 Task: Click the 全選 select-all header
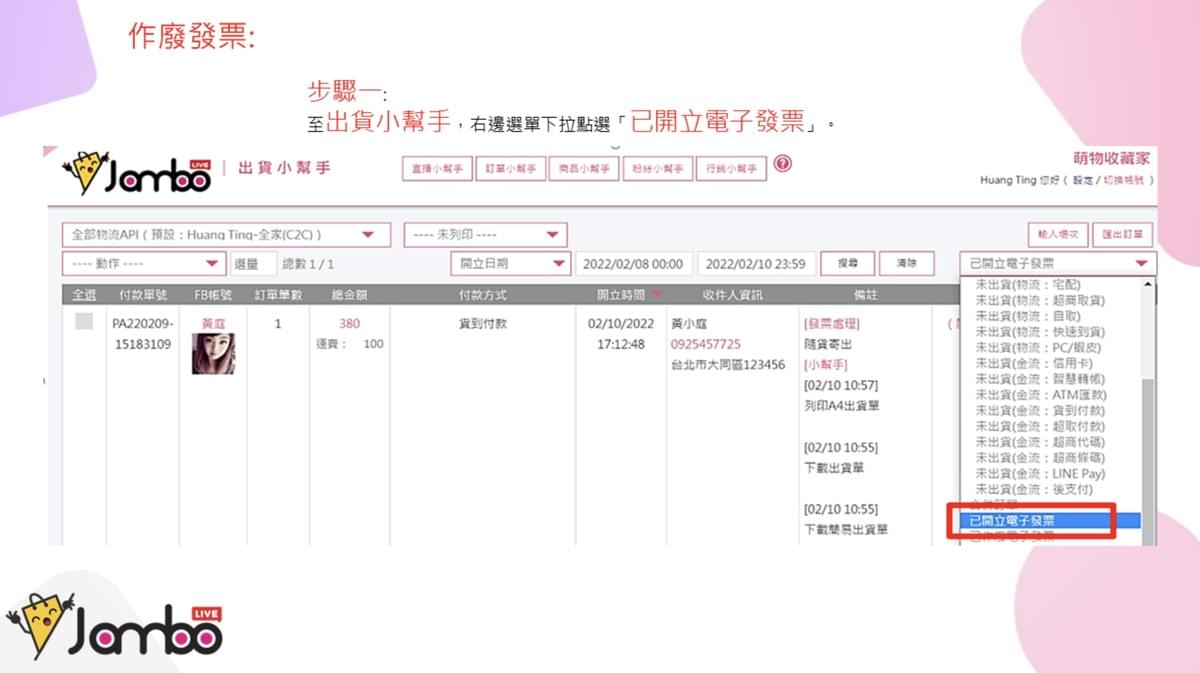[85, 295]
